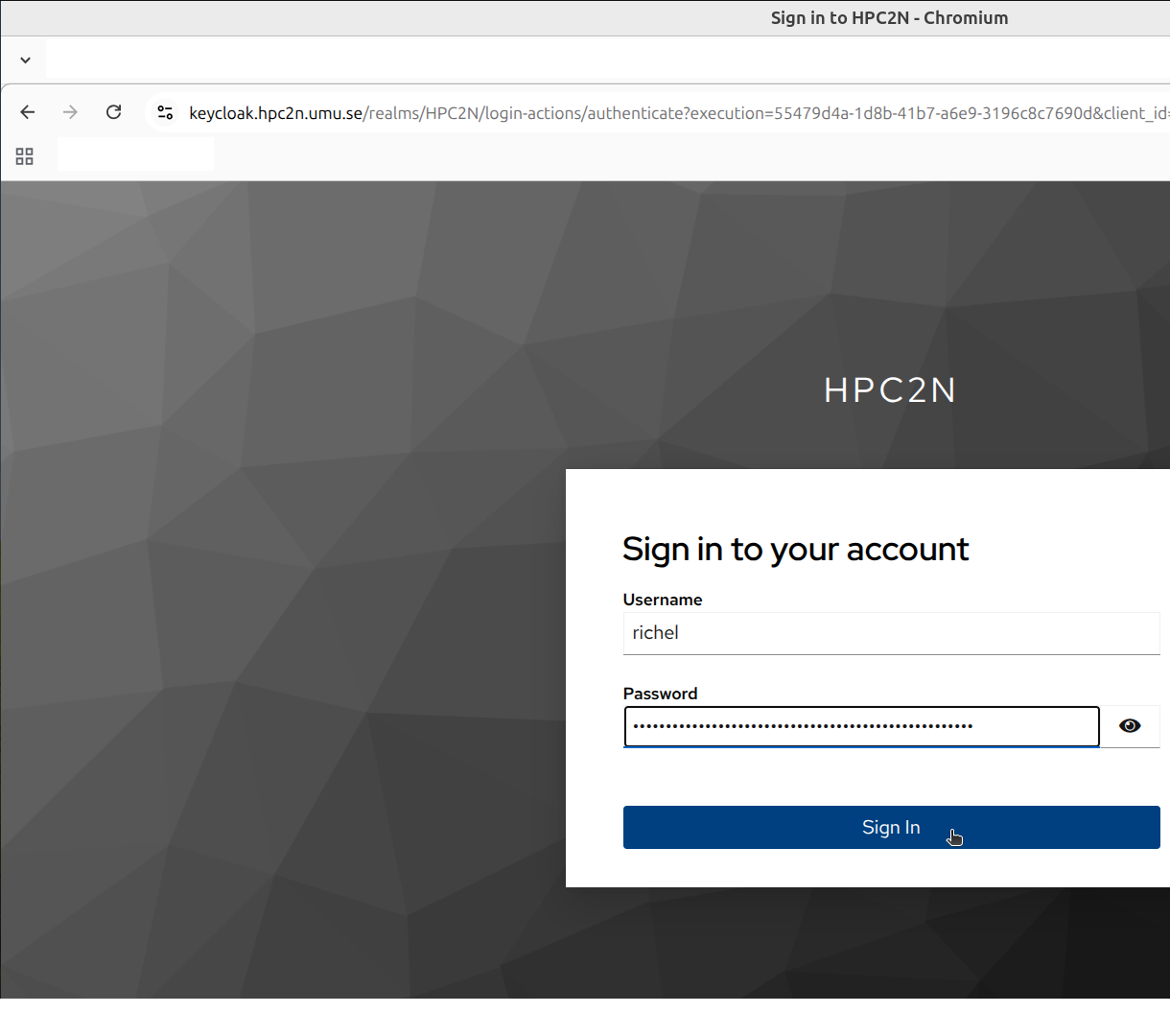This screenshot has height=1036, width=1170.
Task: Expand the tab search chevron
Action: 26,59
